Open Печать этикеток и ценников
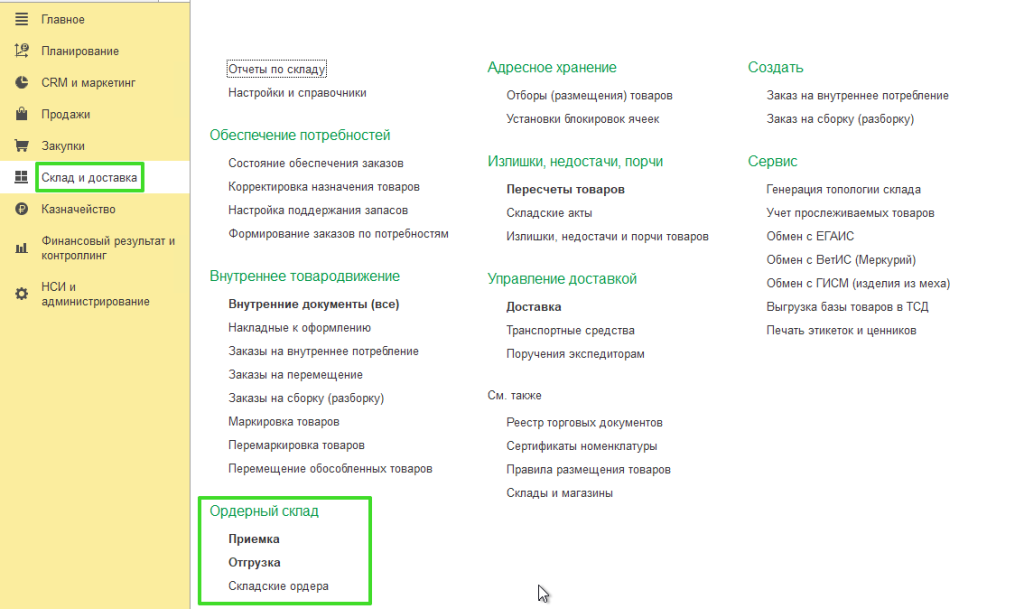This screenshot has height=609, width=1024. coord(841,330)
